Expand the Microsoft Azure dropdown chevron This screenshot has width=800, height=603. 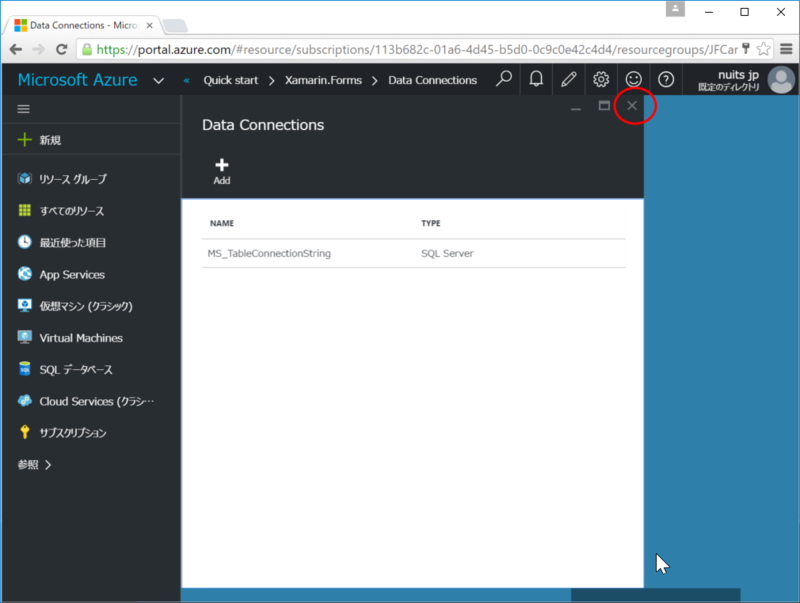tap(159, 81)
